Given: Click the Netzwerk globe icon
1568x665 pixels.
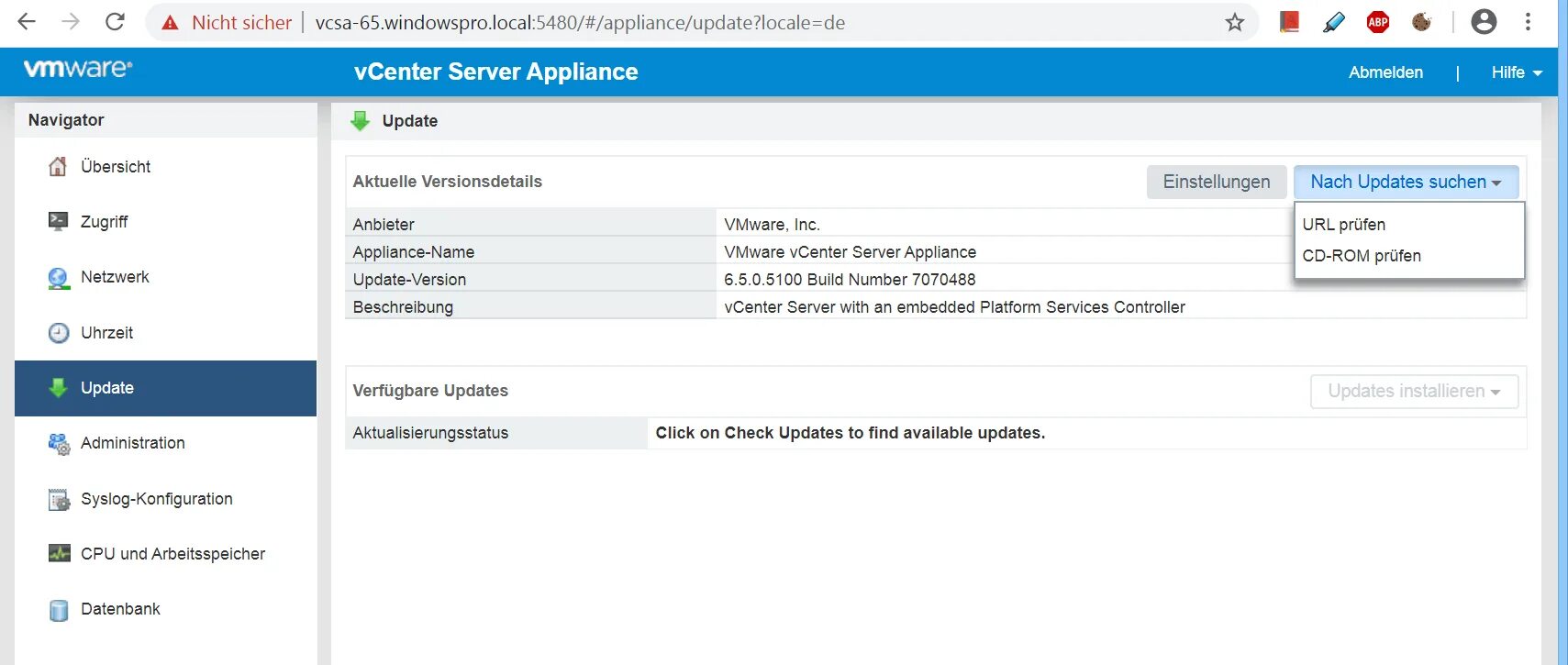Looking at the screenshot, I should point(58,278).
